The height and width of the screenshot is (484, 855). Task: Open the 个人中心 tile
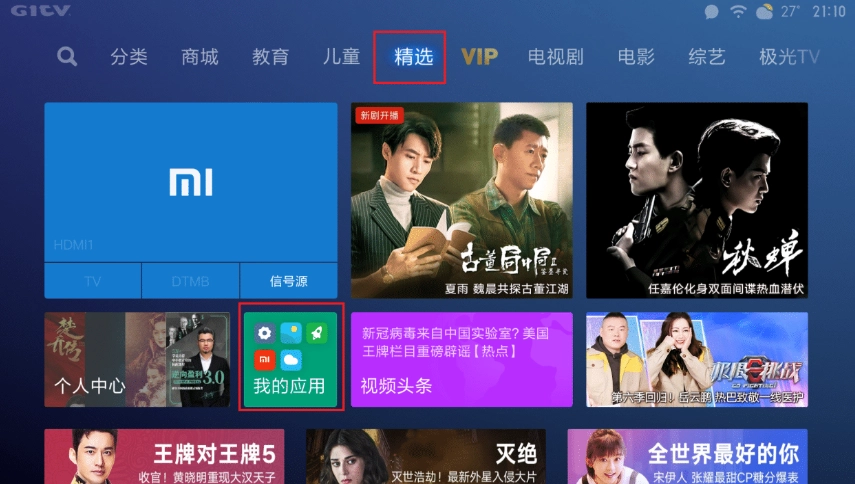click(137, 360)
